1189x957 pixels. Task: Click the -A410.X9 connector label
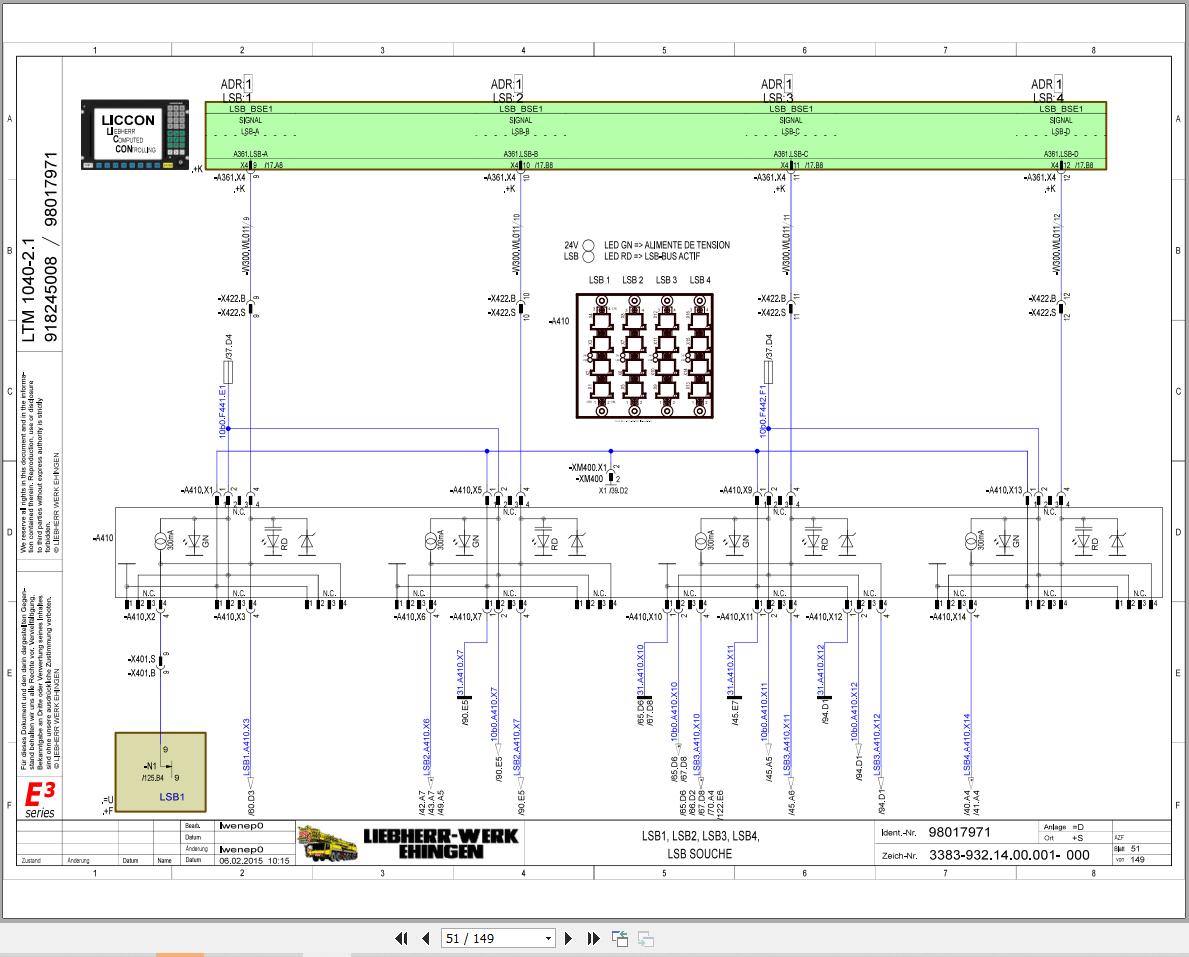tap(736, 491)
